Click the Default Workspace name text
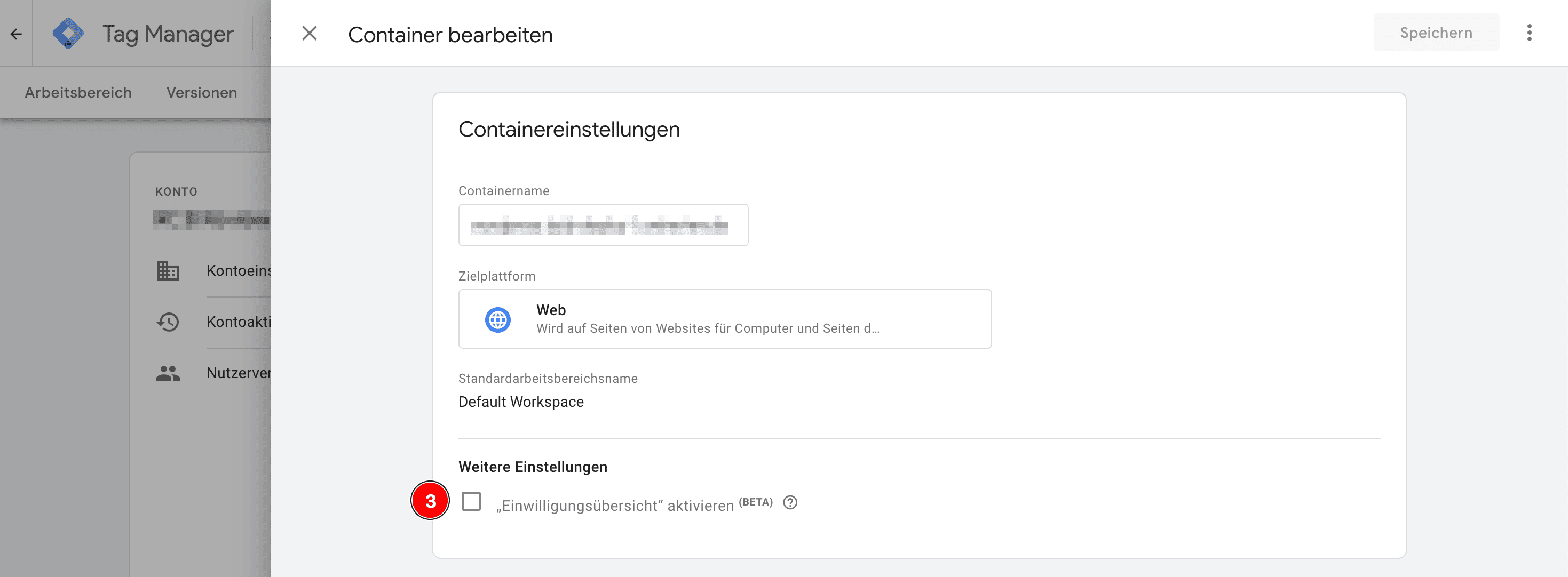The height and width of the screenshot is (577, 1568). coord(520,402)
